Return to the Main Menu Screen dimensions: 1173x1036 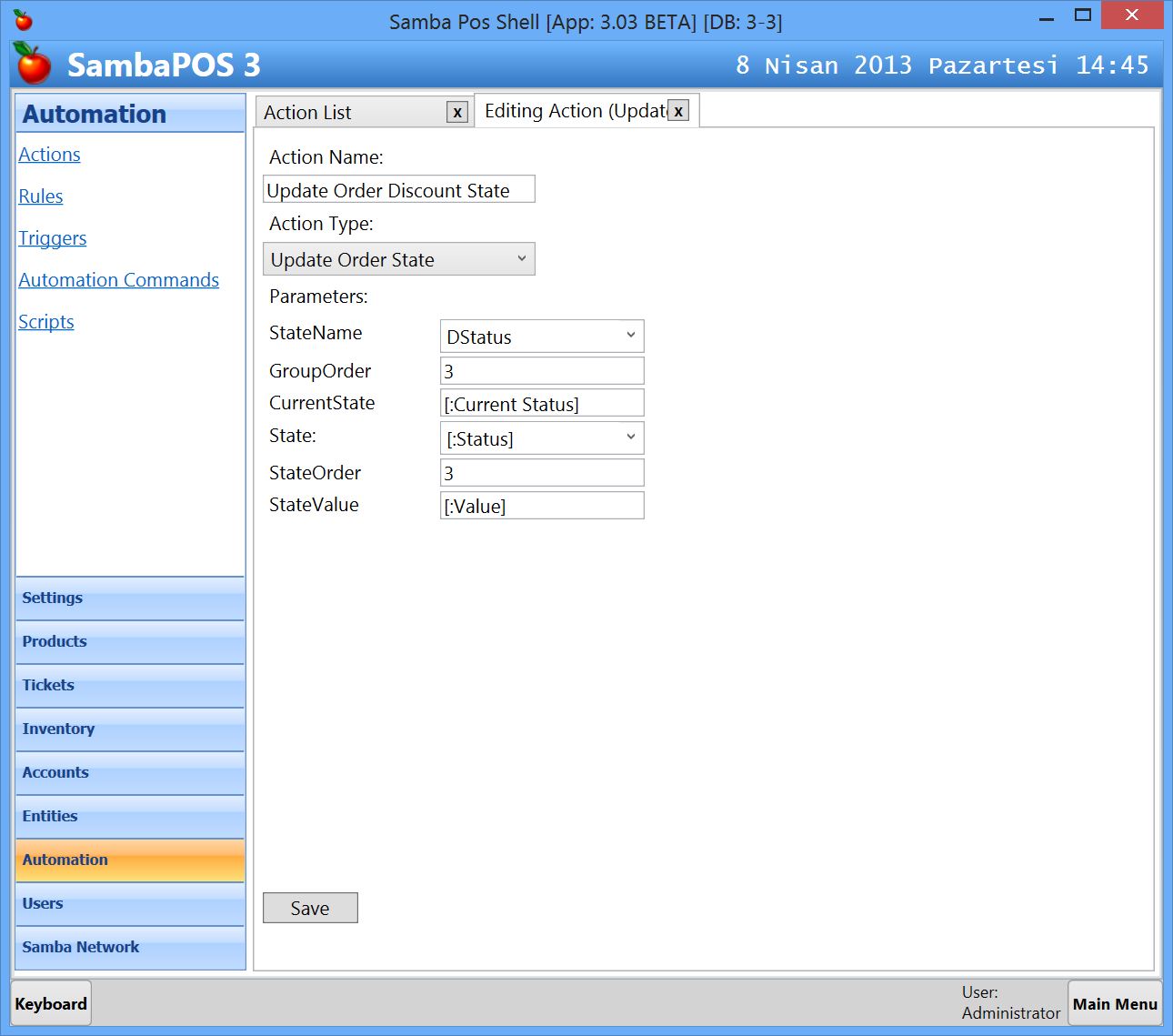[x=1114, y=1003]
